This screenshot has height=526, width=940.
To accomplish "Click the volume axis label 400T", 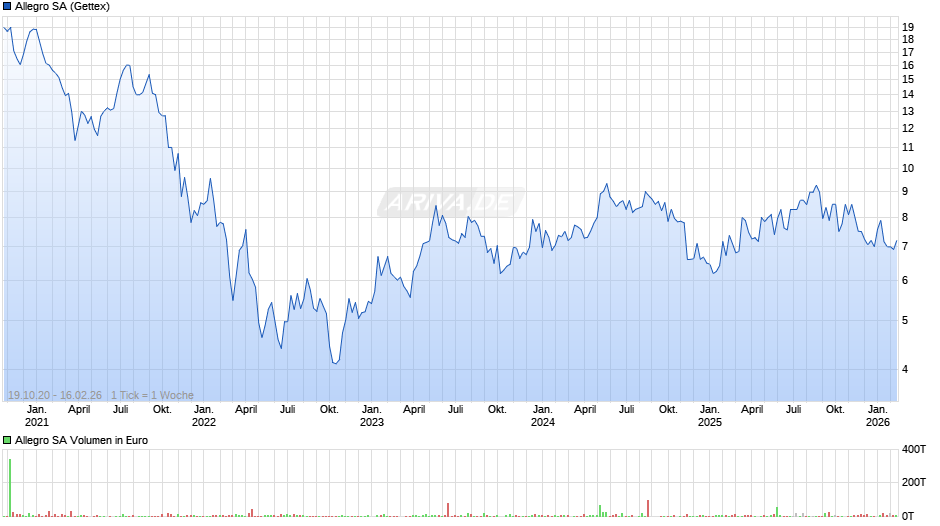I will 914,449.
